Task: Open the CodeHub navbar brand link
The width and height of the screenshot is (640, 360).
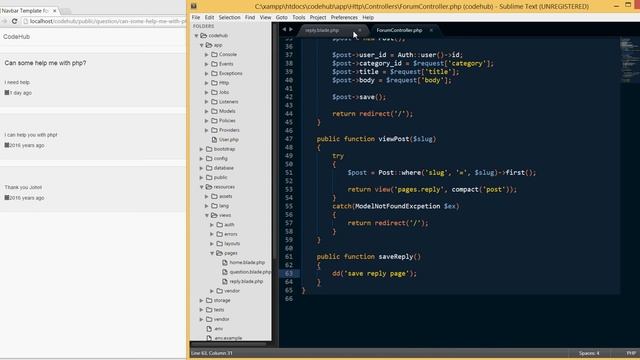Action: pyautogui.click(x=16, y=37)
